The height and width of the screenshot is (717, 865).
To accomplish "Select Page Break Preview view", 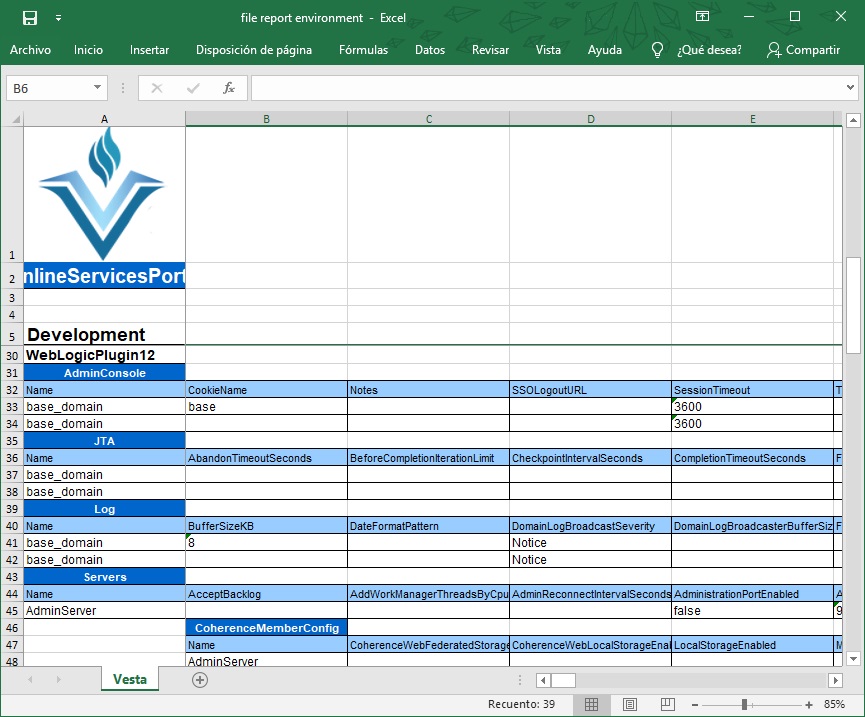I will (x=665, y=703).
